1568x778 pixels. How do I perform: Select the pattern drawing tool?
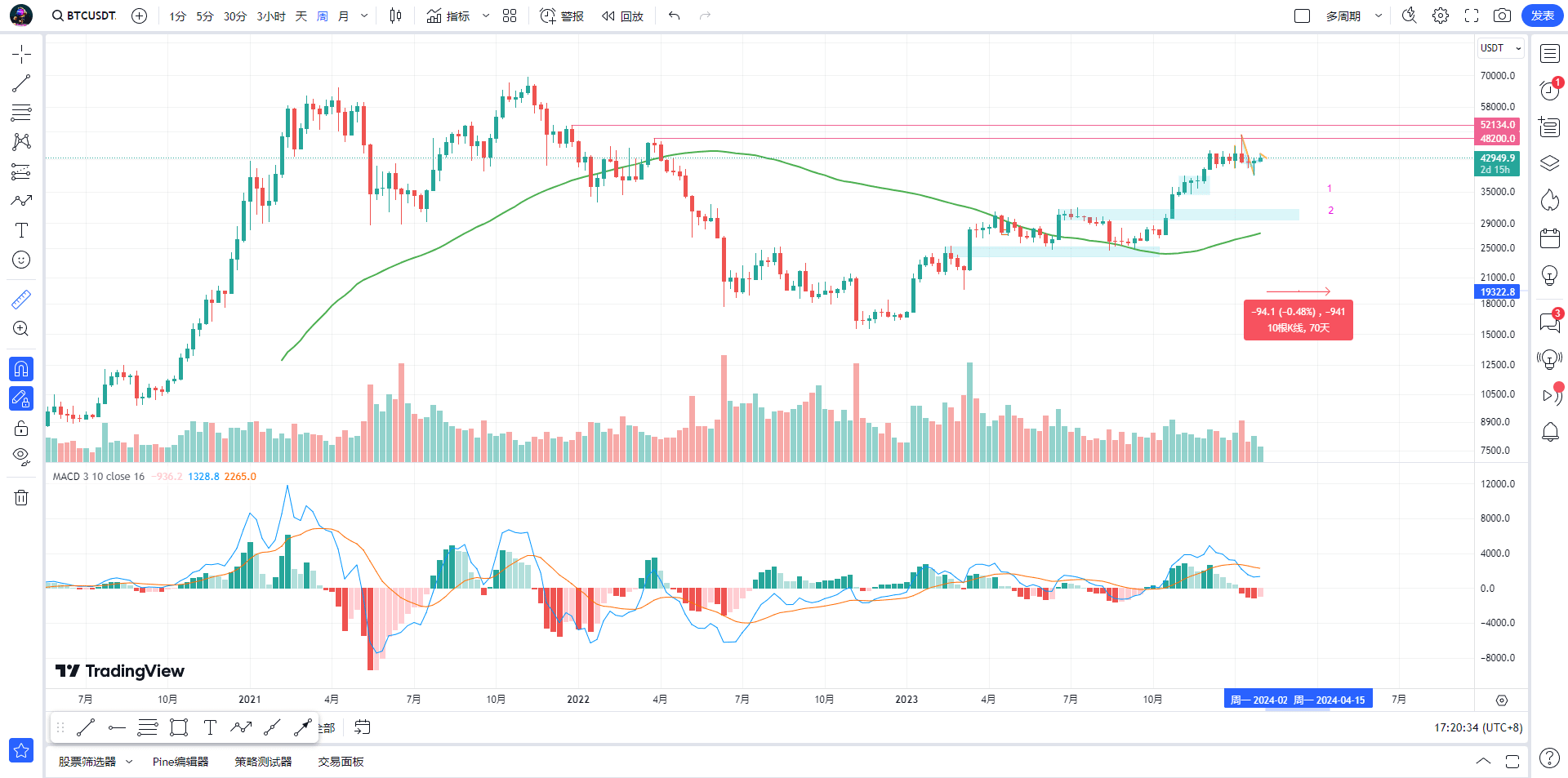pyautogui.click(x=21, y=142)
